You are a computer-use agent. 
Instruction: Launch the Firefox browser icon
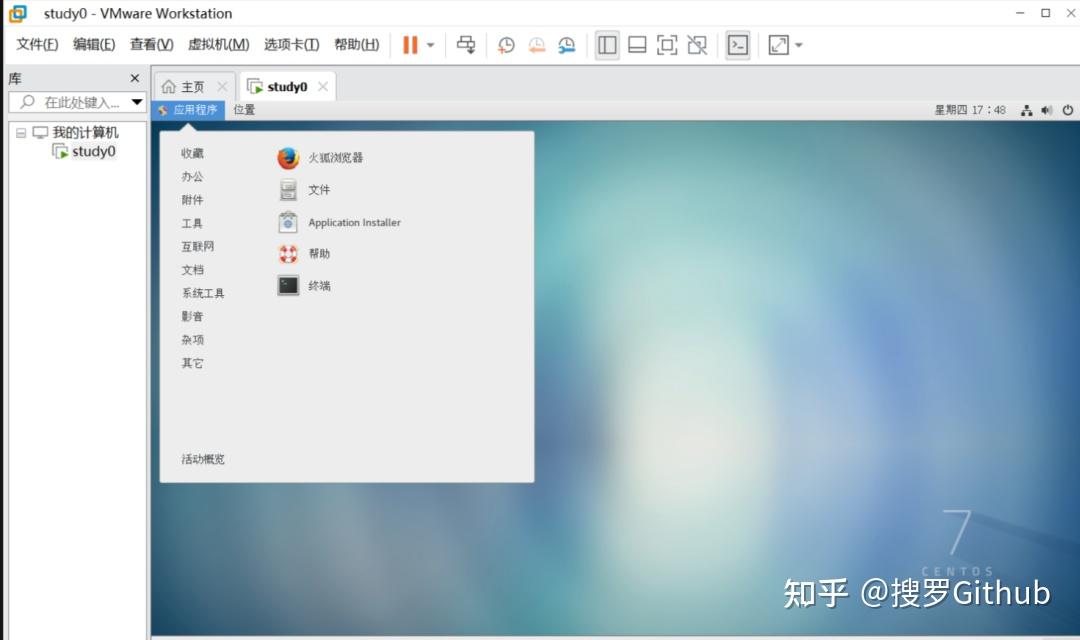coord(288,158)
